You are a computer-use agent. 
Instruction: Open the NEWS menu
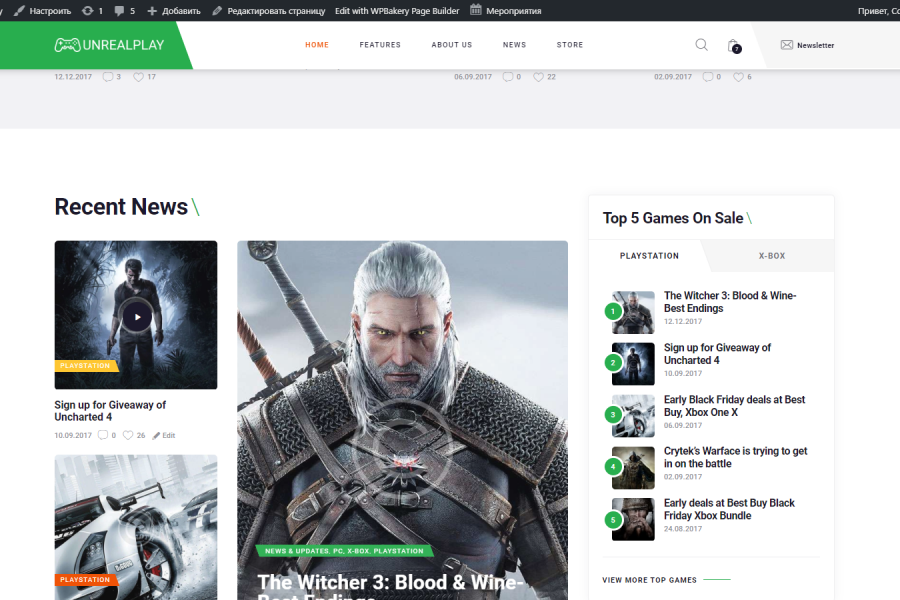514,45
